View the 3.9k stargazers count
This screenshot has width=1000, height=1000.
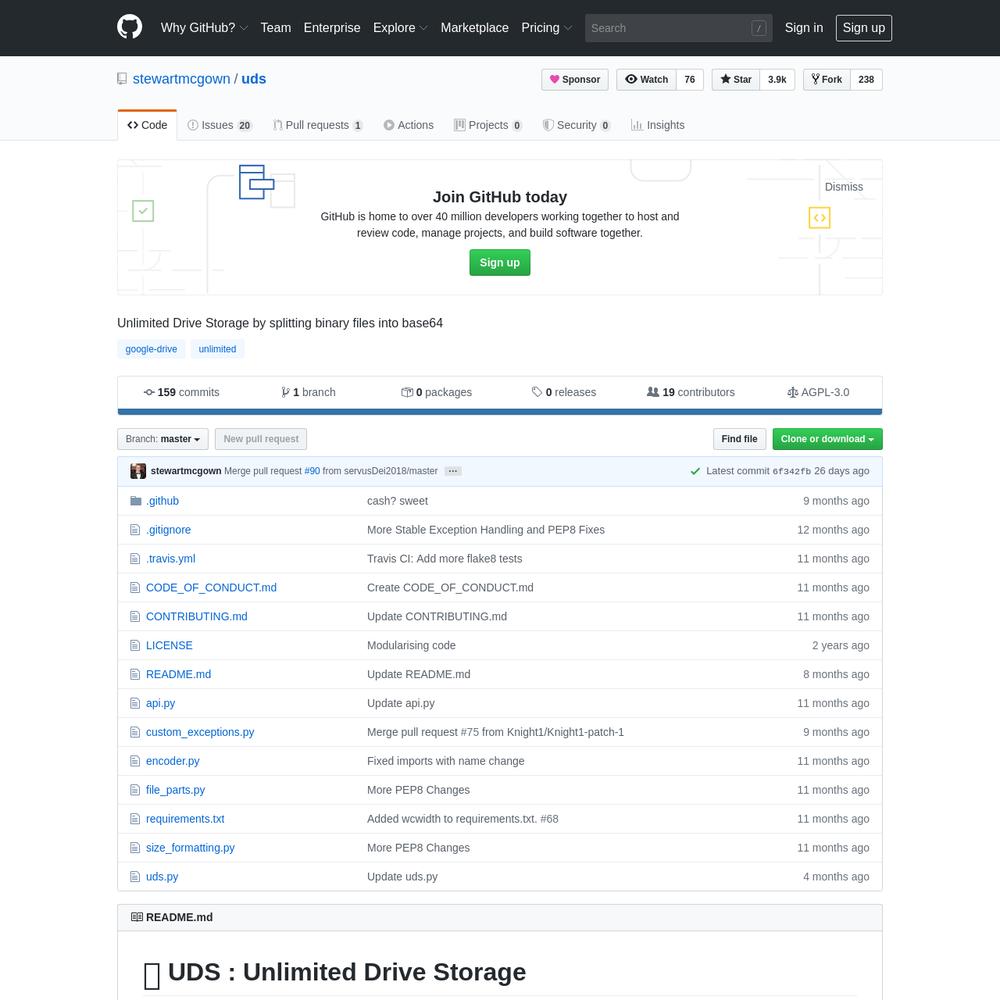pos(777,80)
